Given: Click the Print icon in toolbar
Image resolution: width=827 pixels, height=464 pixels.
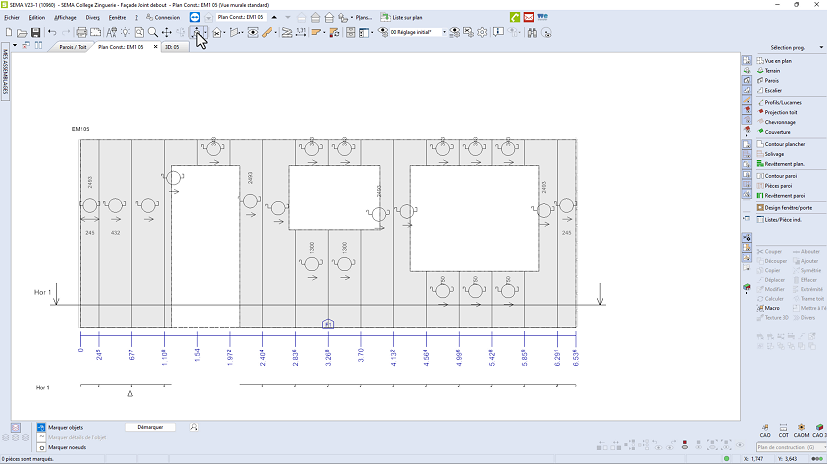Looking at the screenshot, I should [x=82, y=33].
